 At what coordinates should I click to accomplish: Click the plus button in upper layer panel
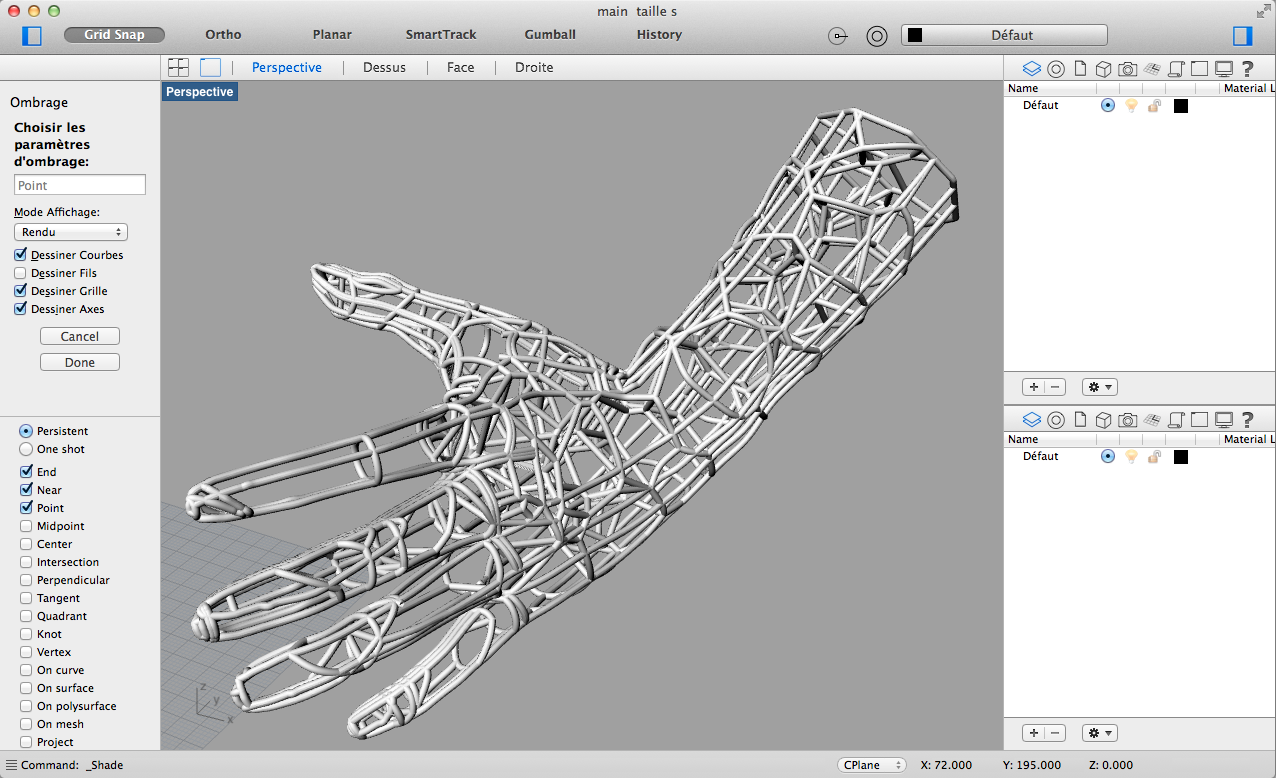1033,387
